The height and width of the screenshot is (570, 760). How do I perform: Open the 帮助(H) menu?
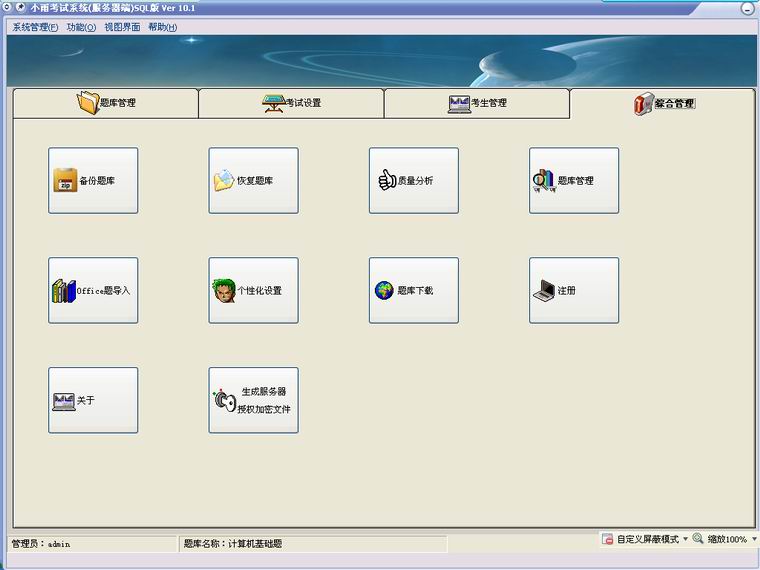pos(162,27)
